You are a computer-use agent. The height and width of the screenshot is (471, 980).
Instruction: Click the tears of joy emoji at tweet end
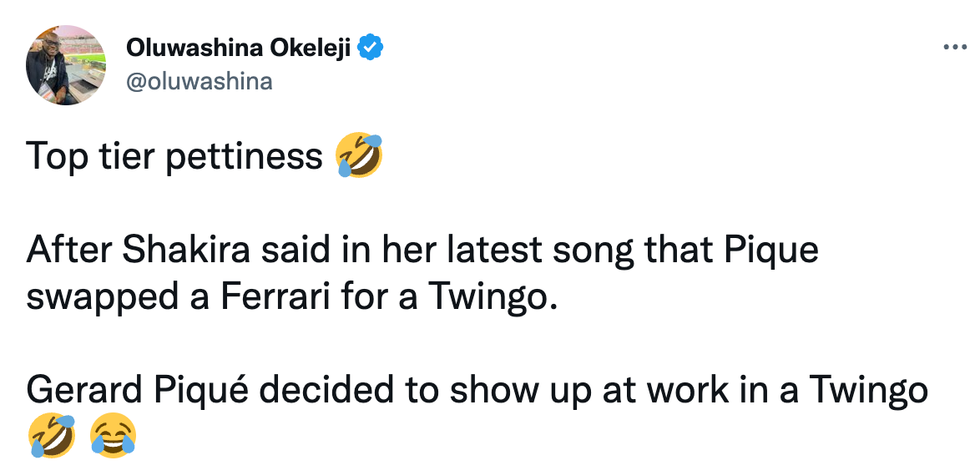coord(113,435)
